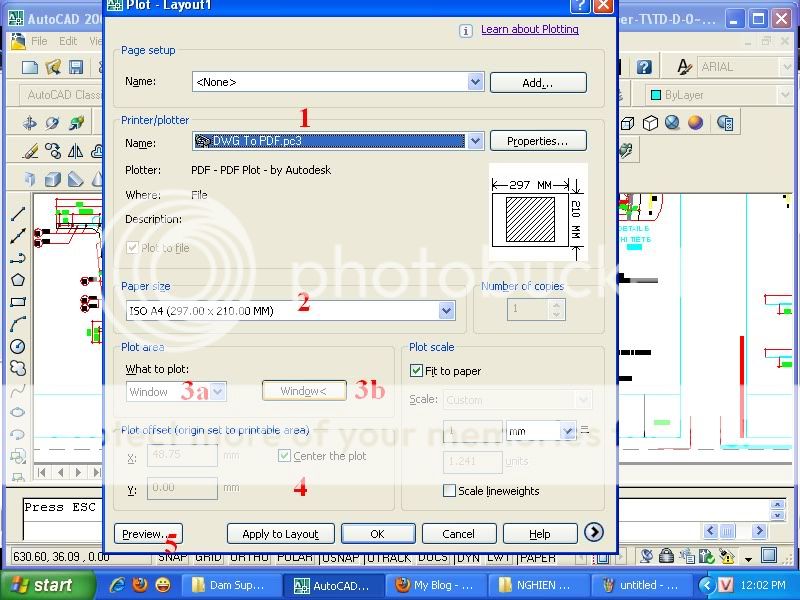Click the orange realistic shading sphere icon
The height and width of the screenshot is (600, 800).
695,123
